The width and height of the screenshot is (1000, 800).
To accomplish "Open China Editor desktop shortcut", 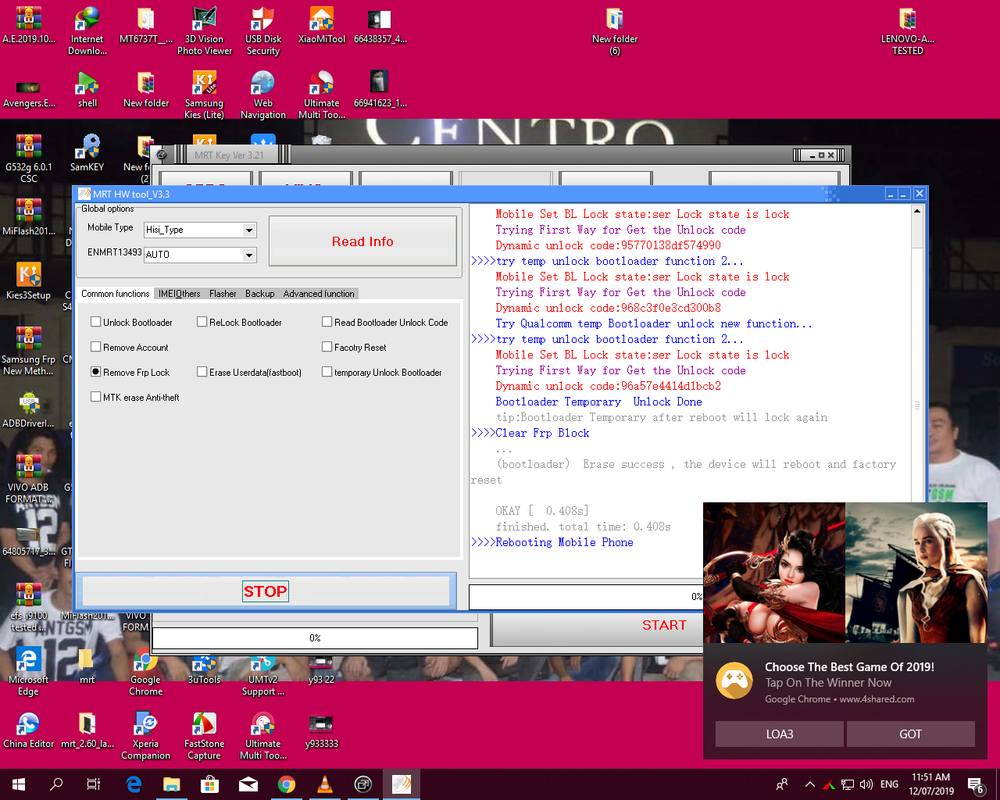I will tap(28, 730).
